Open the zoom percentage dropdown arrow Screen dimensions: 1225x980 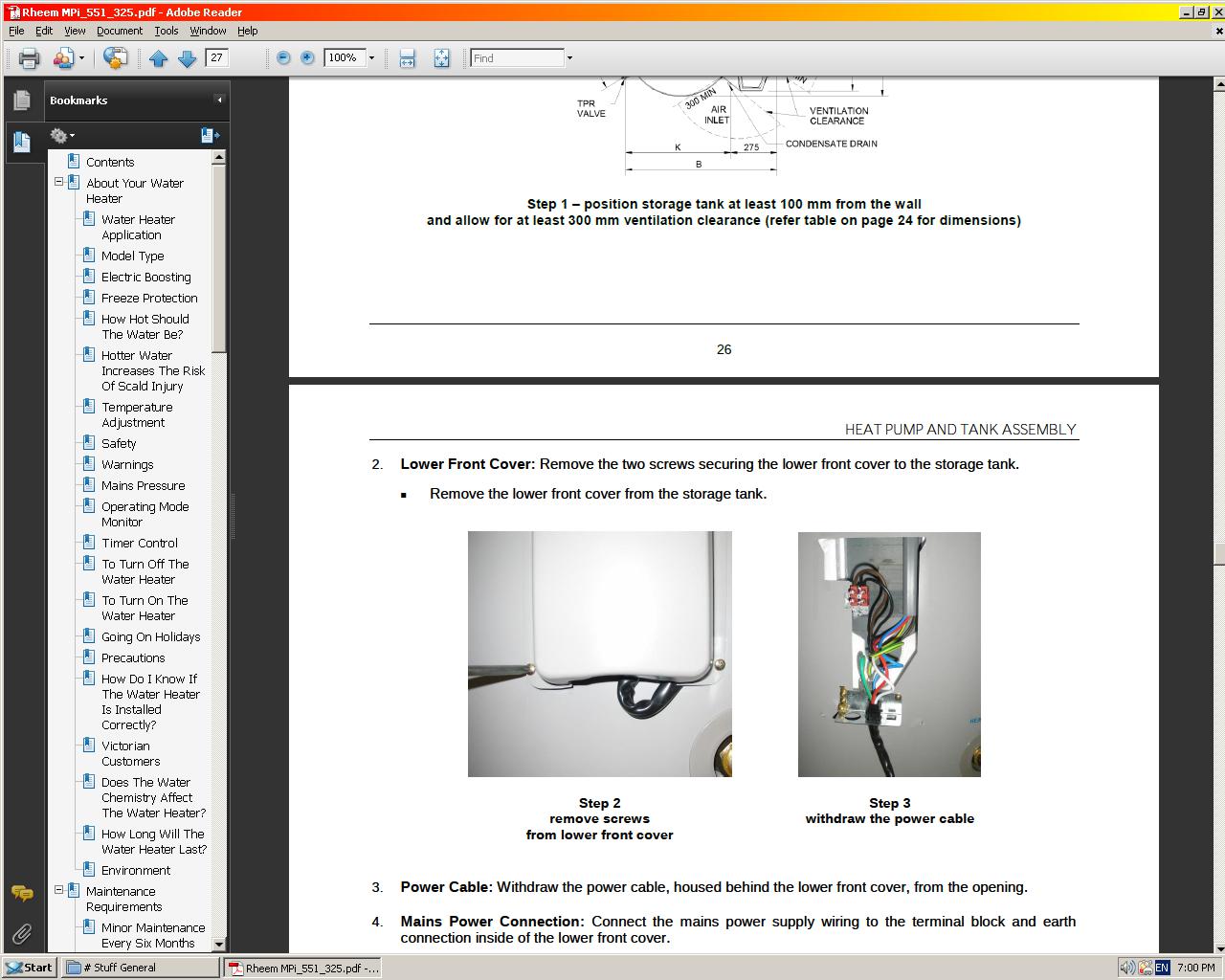coord(371,57)
